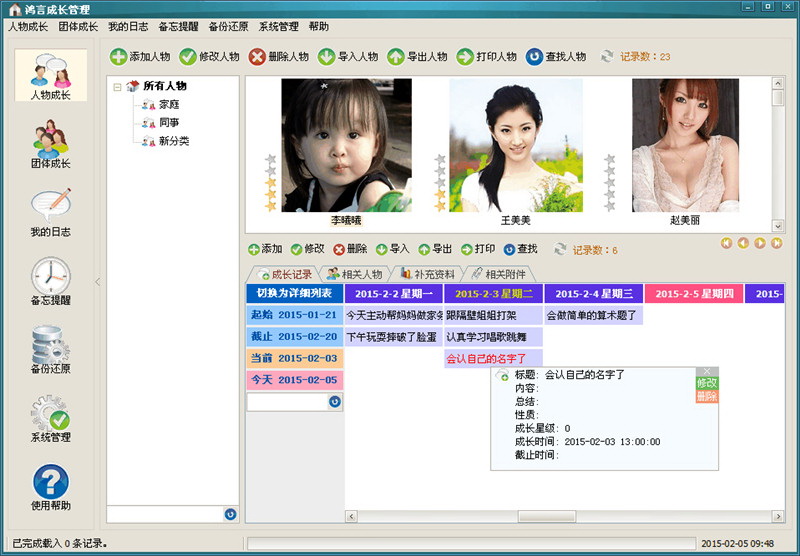Screen dimensions: 800x556
Task: Open 备份还原 menu
Action: [x=228, y=27]
